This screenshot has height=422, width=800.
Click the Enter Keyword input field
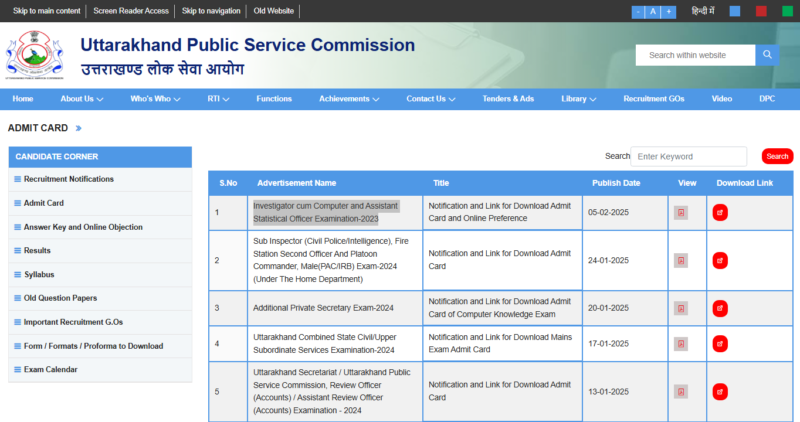coord(688,156)
